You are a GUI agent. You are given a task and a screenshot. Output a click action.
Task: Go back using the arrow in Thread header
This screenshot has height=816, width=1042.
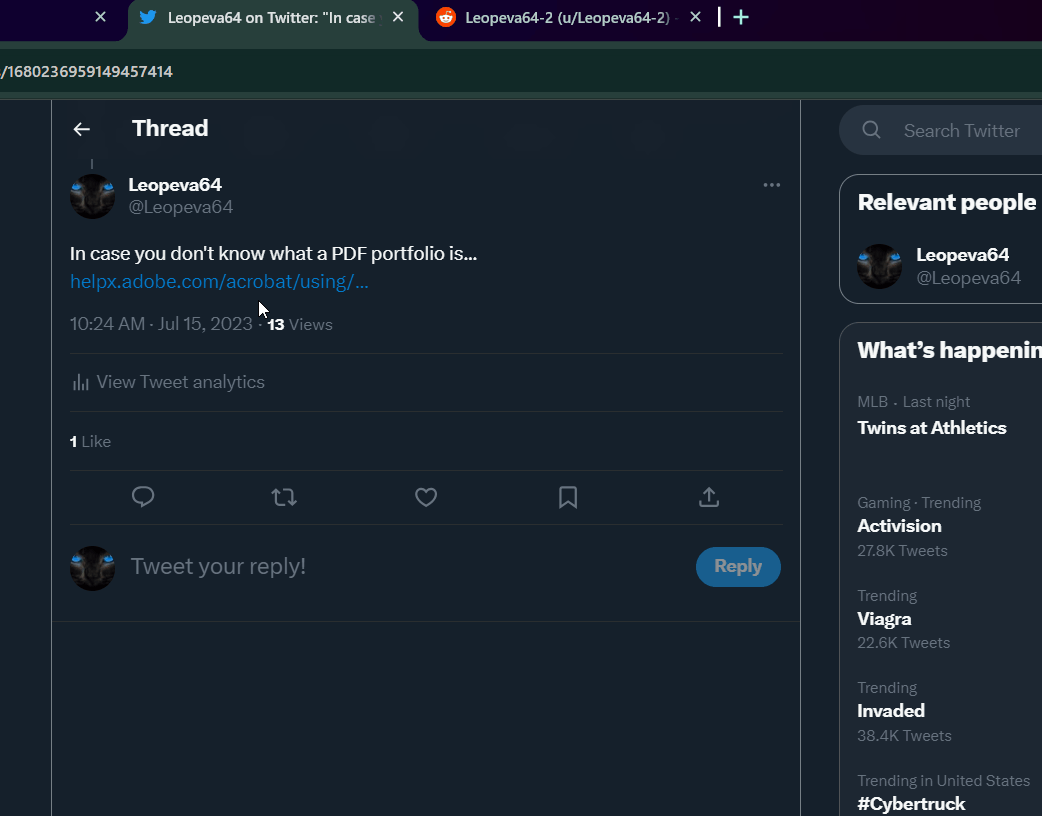81,129
